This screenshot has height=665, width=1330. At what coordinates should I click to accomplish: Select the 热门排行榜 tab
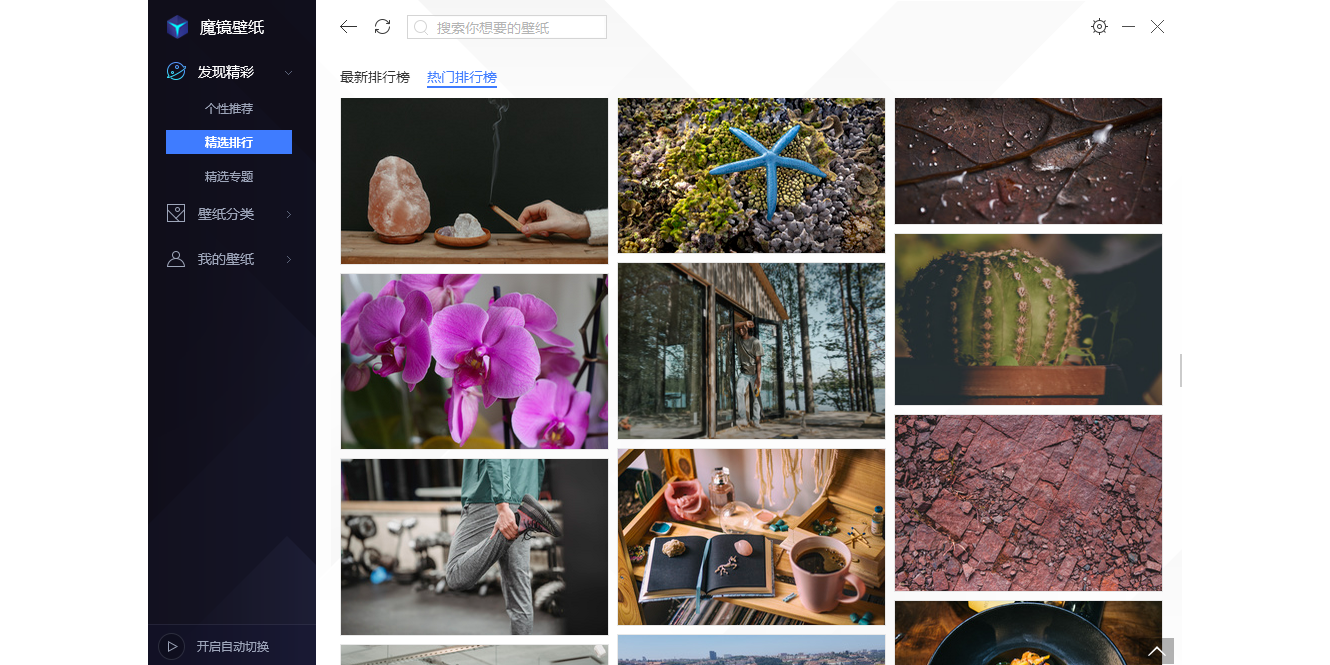(461, 77)
